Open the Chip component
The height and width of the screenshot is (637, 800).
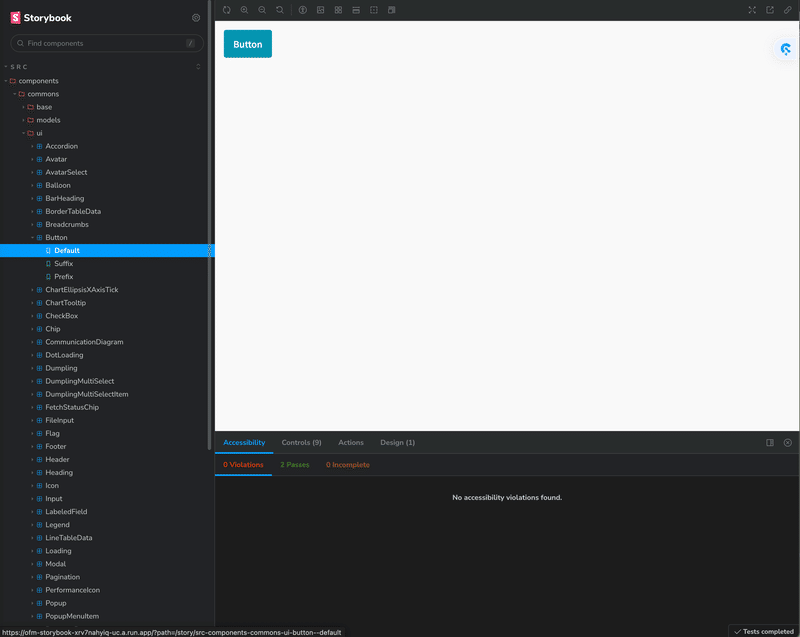[x=53, y=329]
